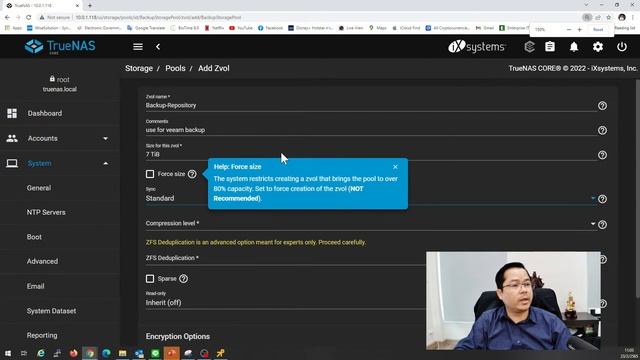Screen dimensions: 640x360
Task: Open the task manager clipboard icon
Action: 550,47
